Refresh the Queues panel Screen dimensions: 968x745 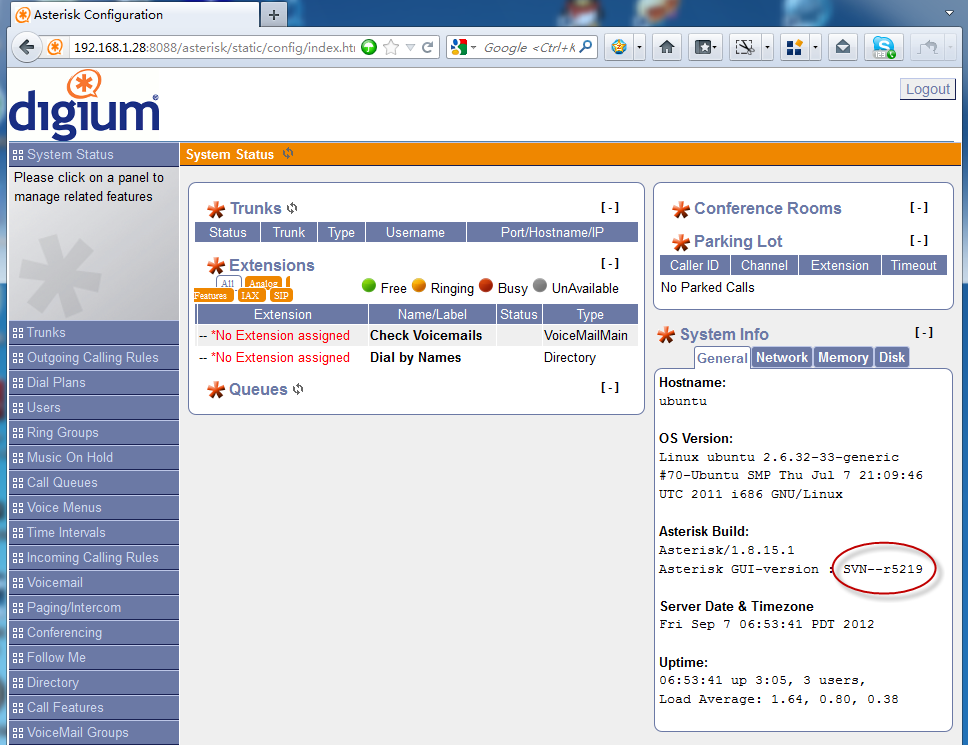coord(298,389)
